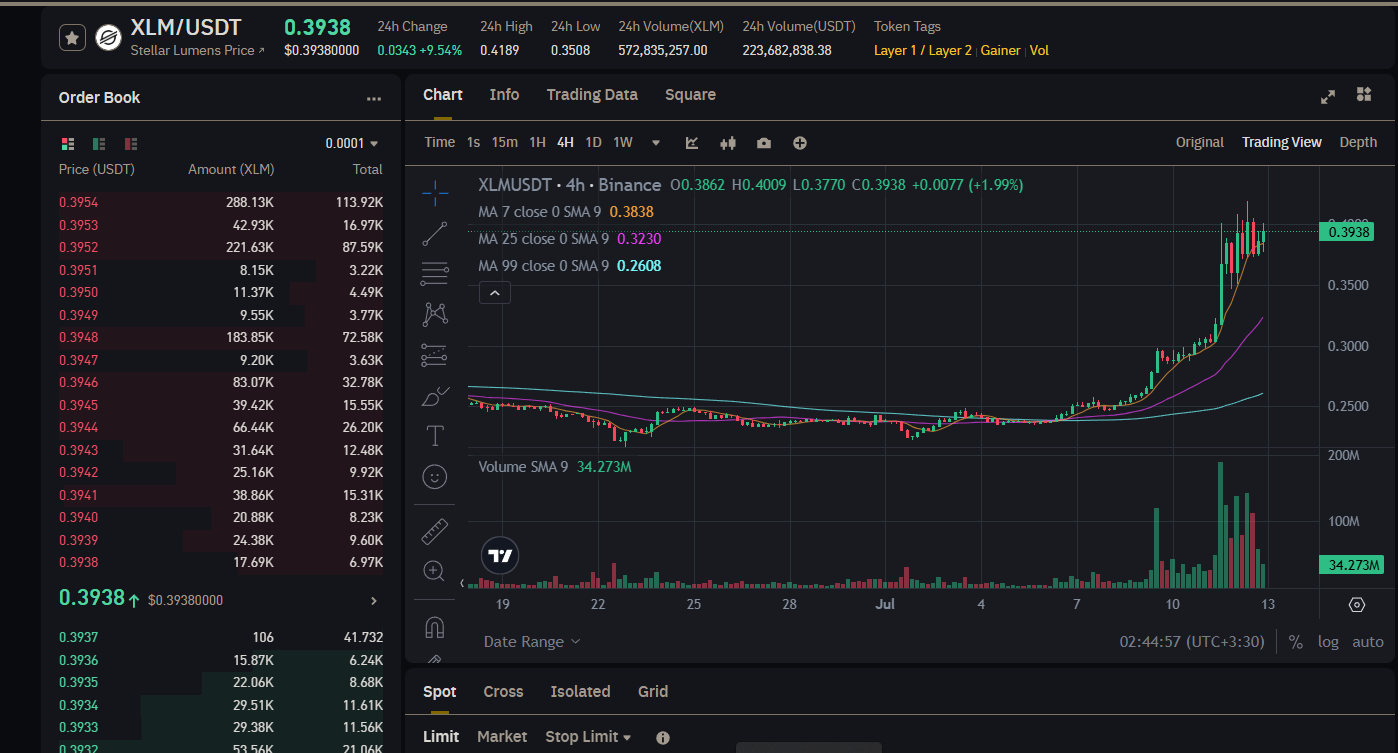Click the Vol token tag
This screenshot has width=1398, height=753.
(1039, 50)
